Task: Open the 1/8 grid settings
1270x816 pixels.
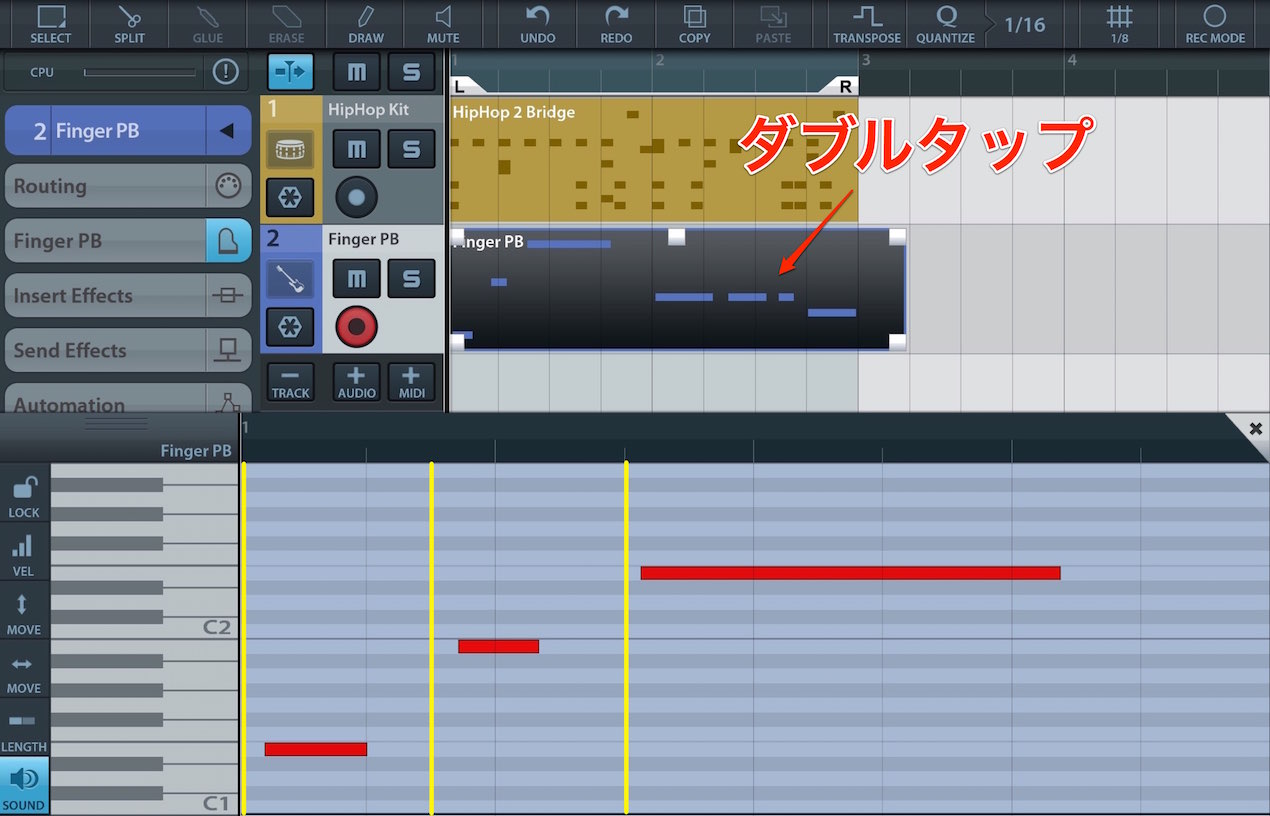Action: [1119, 24]
